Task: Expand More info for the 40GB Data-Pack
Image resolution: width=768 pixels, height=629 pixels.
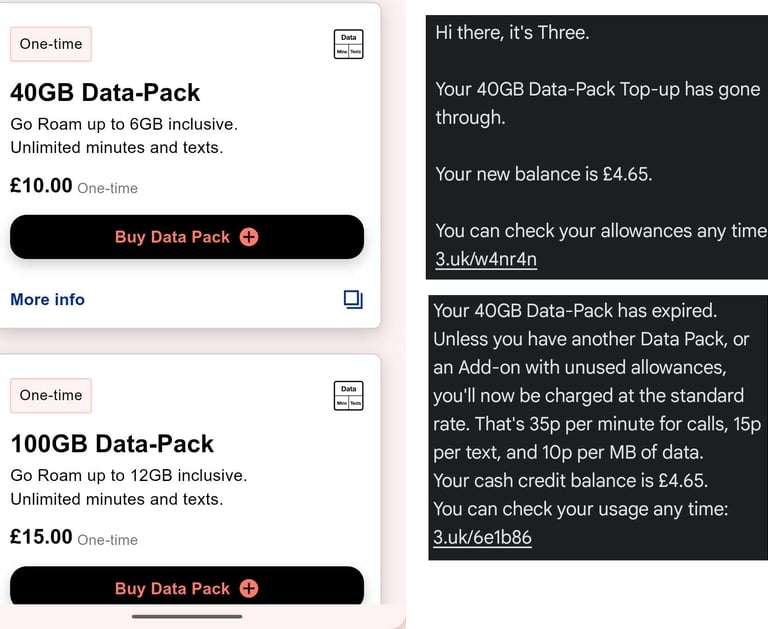Action: click(48, 299)
